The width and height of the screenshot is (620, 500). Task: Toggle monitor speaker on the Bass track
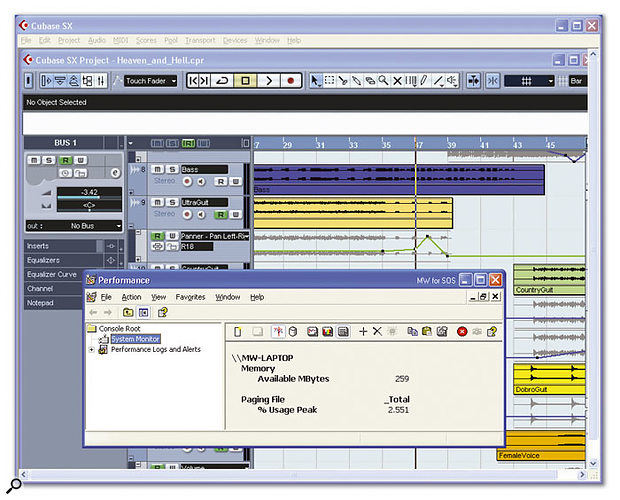coord(202,181)
